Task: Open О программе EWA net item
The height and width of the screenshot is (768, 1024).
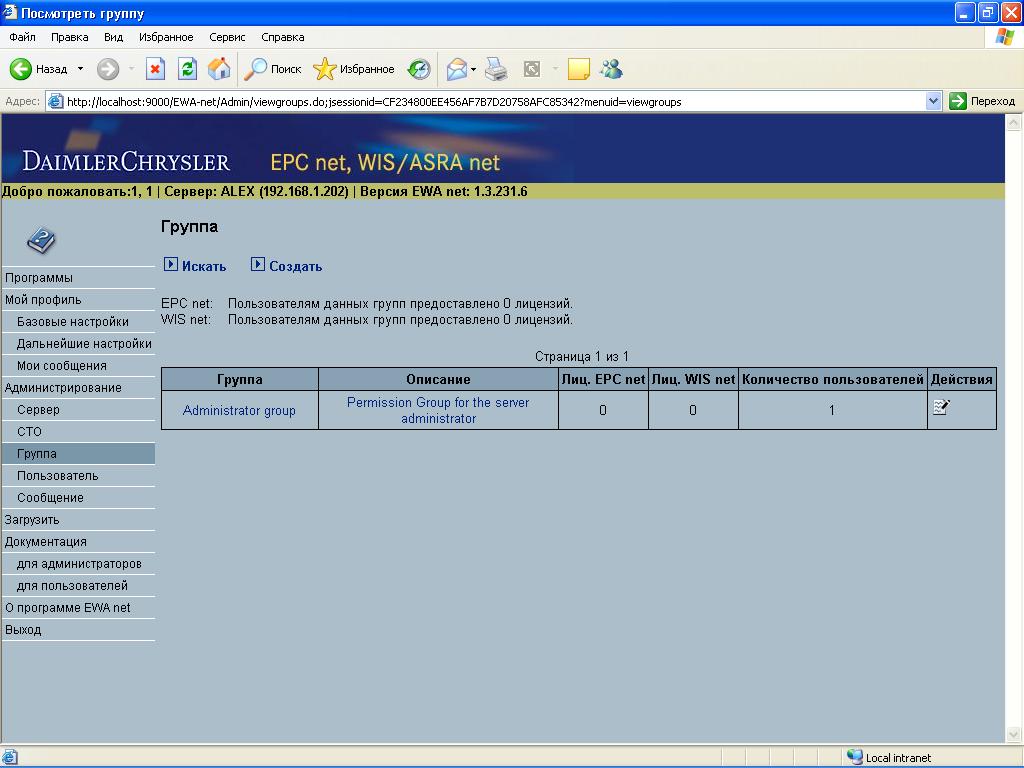Action: pos(78,607)
